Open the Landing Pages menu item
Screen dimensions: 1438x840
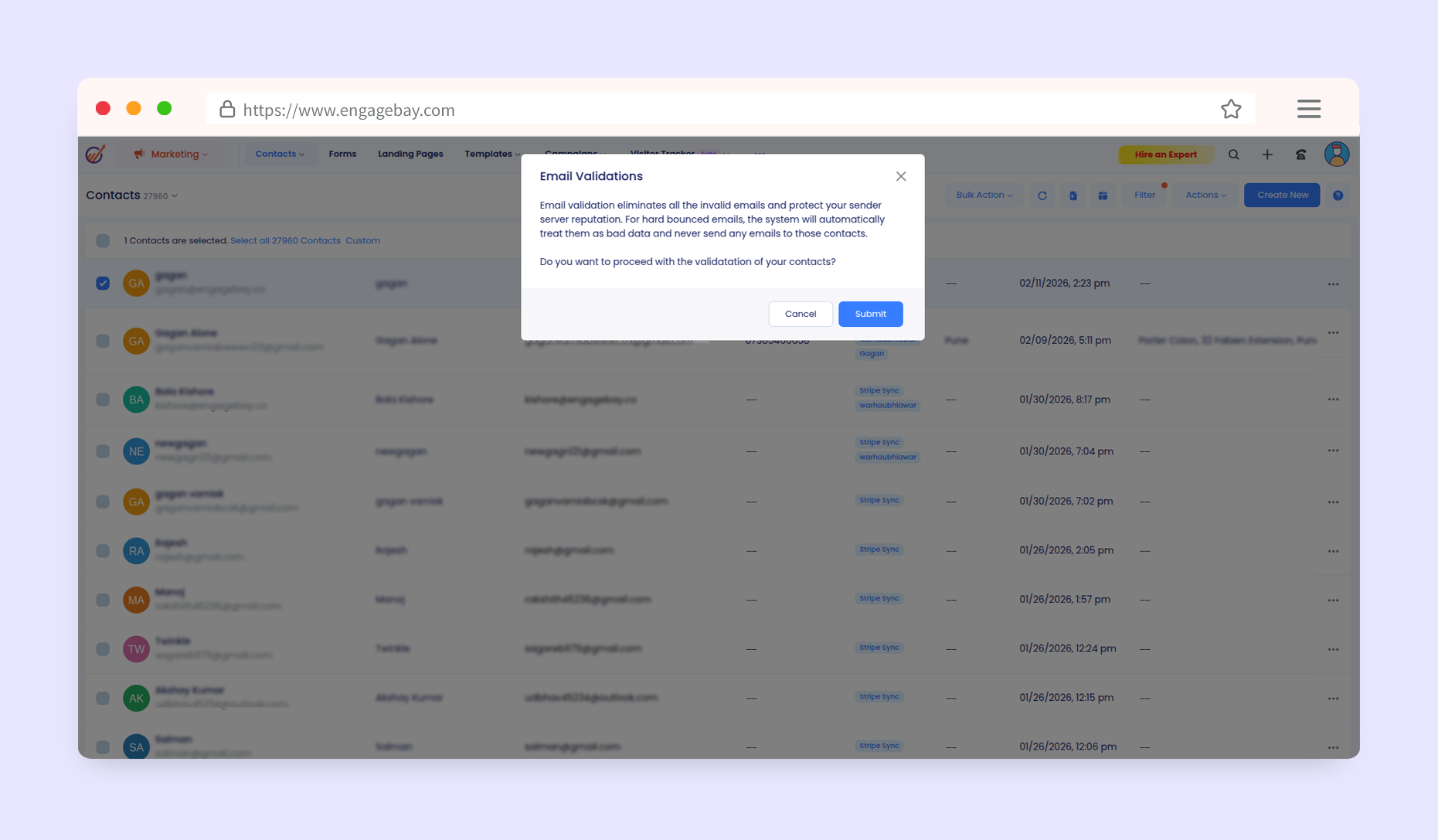click(x=410, y=154)
